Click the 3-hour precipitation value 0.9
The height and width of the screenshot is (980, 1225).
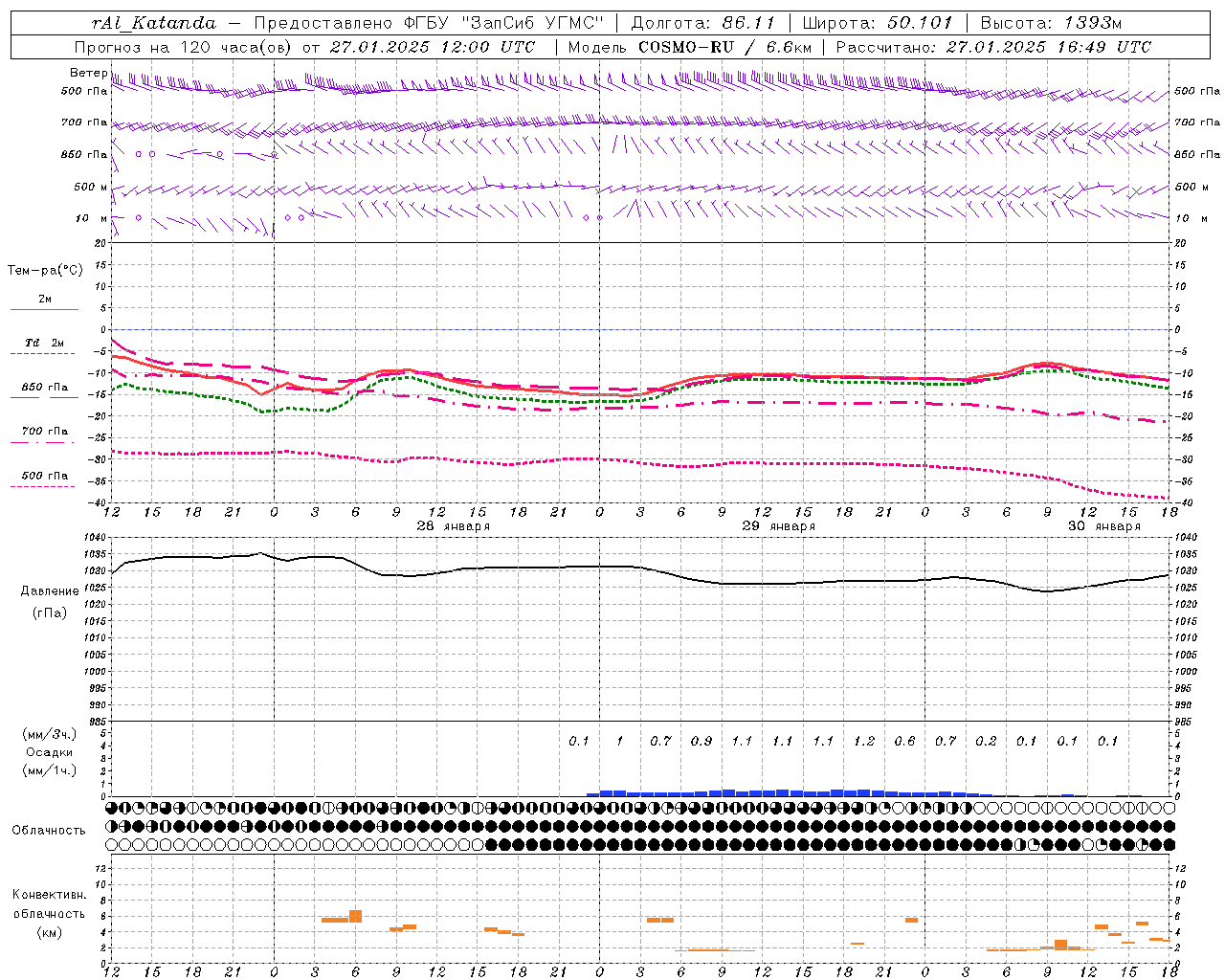702,742
